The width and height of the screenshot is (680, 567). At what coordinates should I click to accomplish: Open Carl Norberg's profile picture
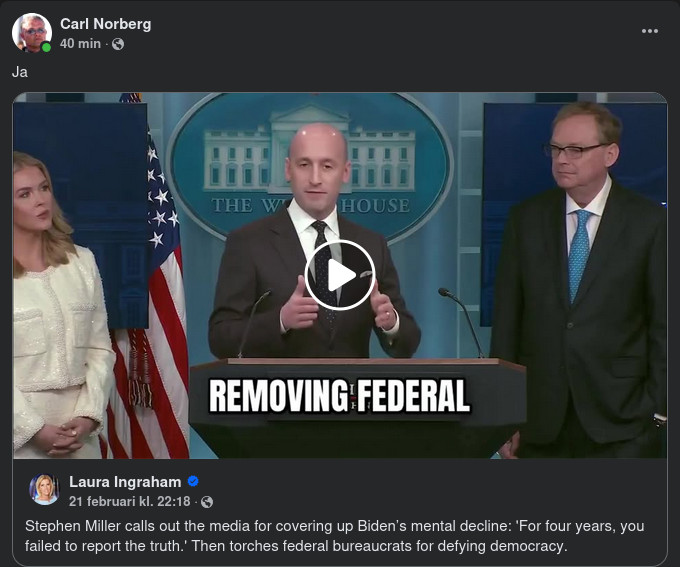(x=32, y=33)
